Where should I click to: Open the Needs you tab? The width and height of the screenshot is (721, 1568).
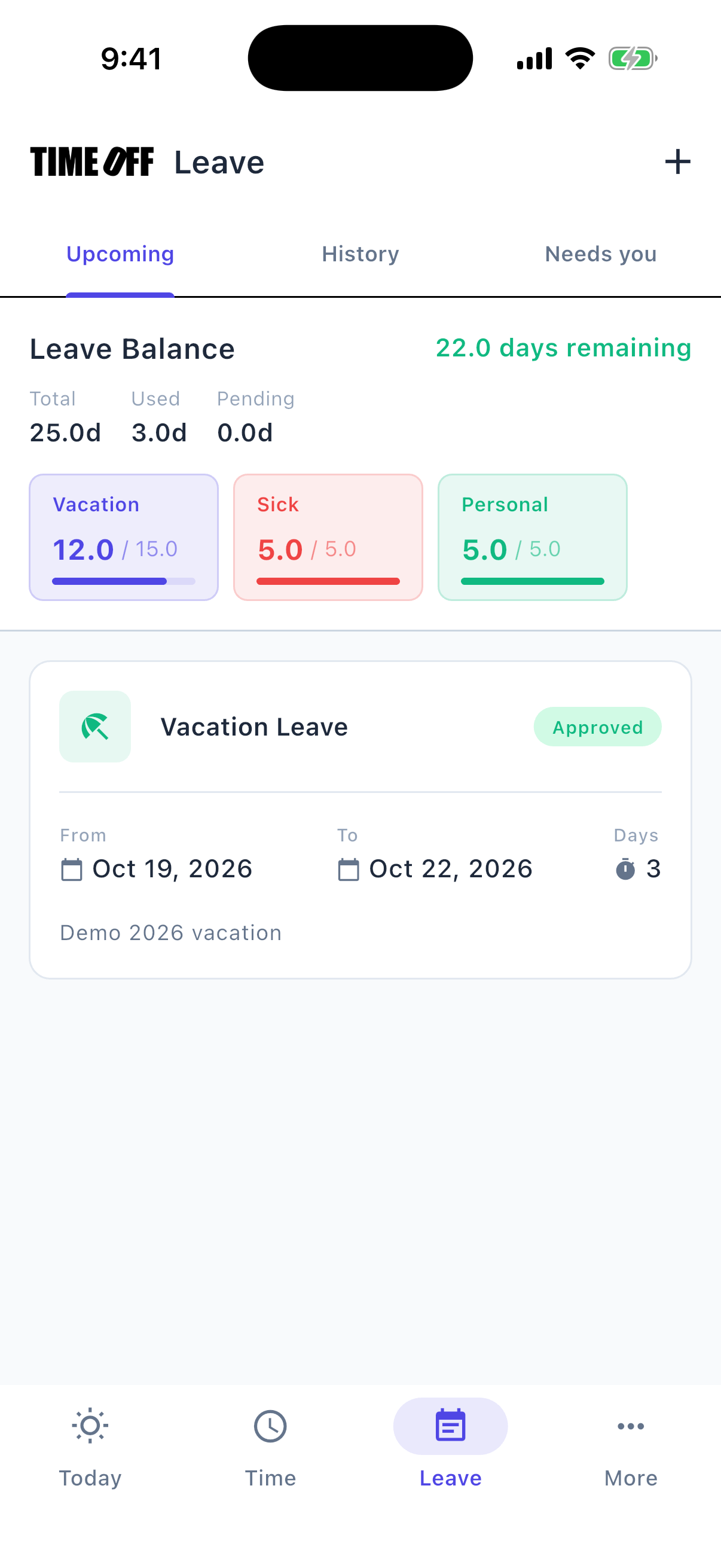[x=600, y=254]
